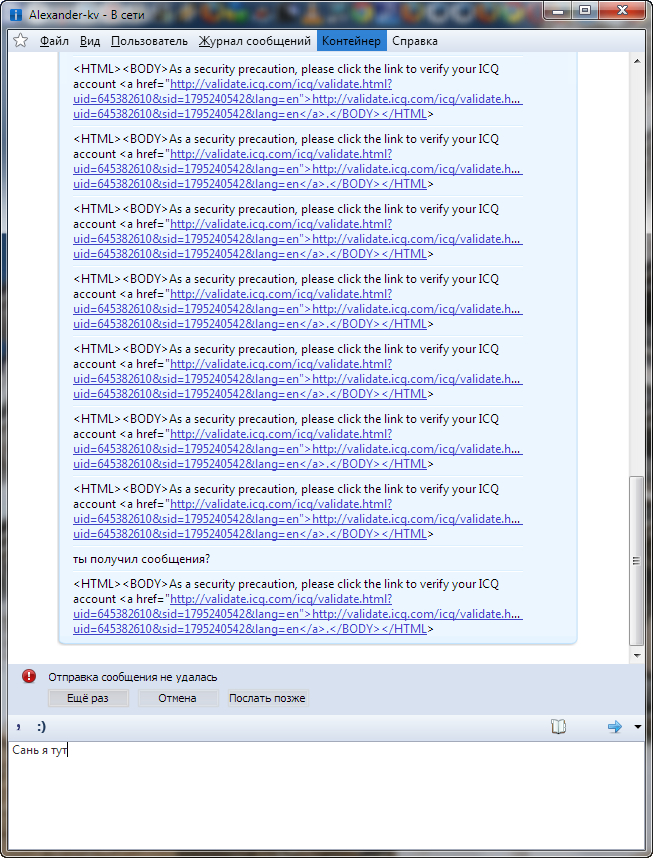Screen dimensions: 653x858
Task: Open the Справка menu
Action: pyautogui.click(x=415, y=41)
